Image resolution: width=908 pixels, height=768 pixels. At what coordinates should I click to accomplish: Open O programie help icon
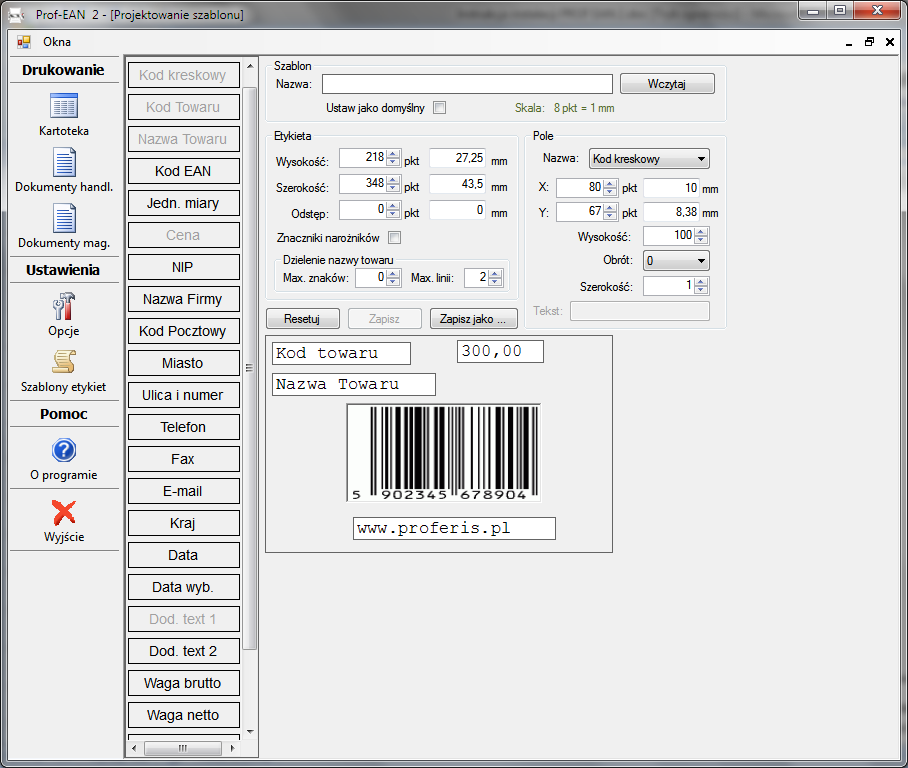[x=64, y=450]
